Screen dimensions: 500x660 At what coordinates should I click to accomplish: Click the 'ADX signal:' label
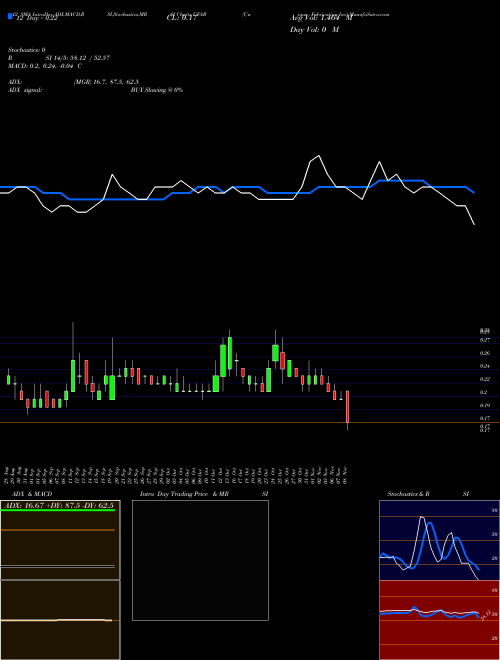click(x=25, y=90)
